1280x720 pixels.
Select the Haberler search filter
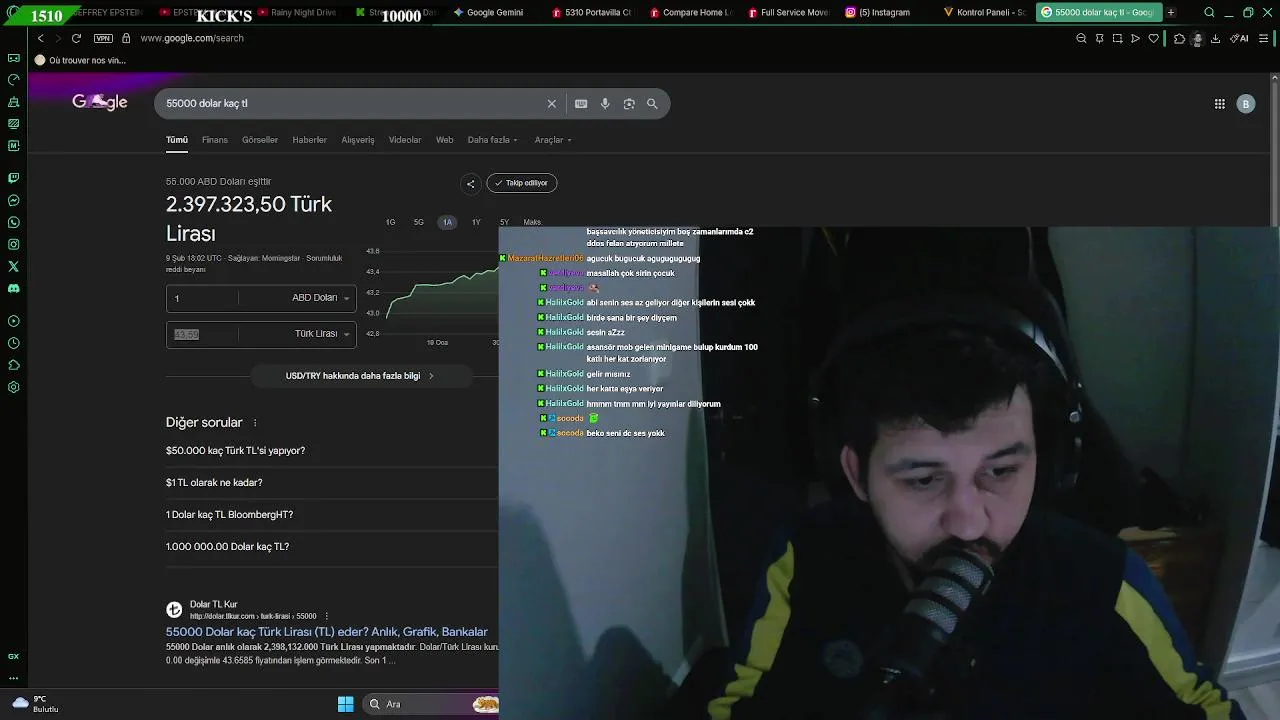(x=310, y=140)
